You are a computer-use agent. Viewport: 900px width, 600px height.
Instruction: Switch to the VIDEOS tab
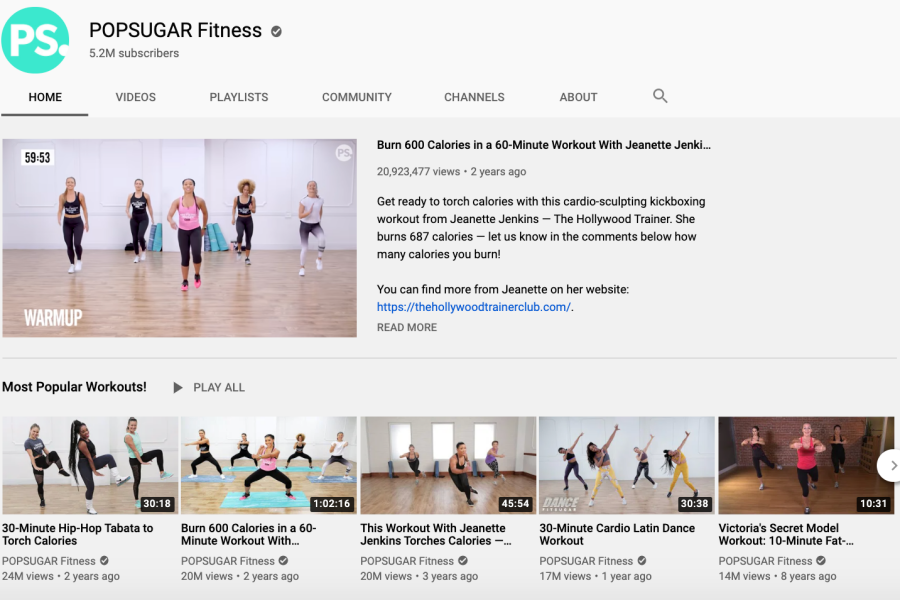coord(135,97)
